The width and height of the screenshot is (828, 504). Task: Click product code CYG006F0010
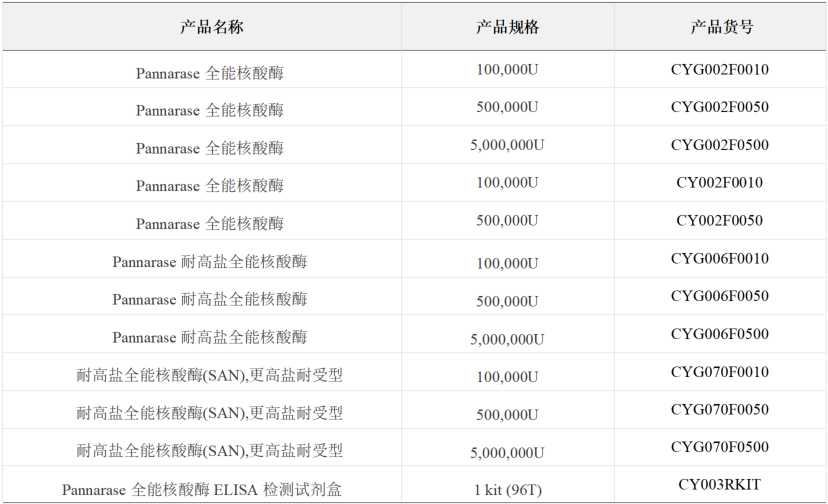coord(720,259)
